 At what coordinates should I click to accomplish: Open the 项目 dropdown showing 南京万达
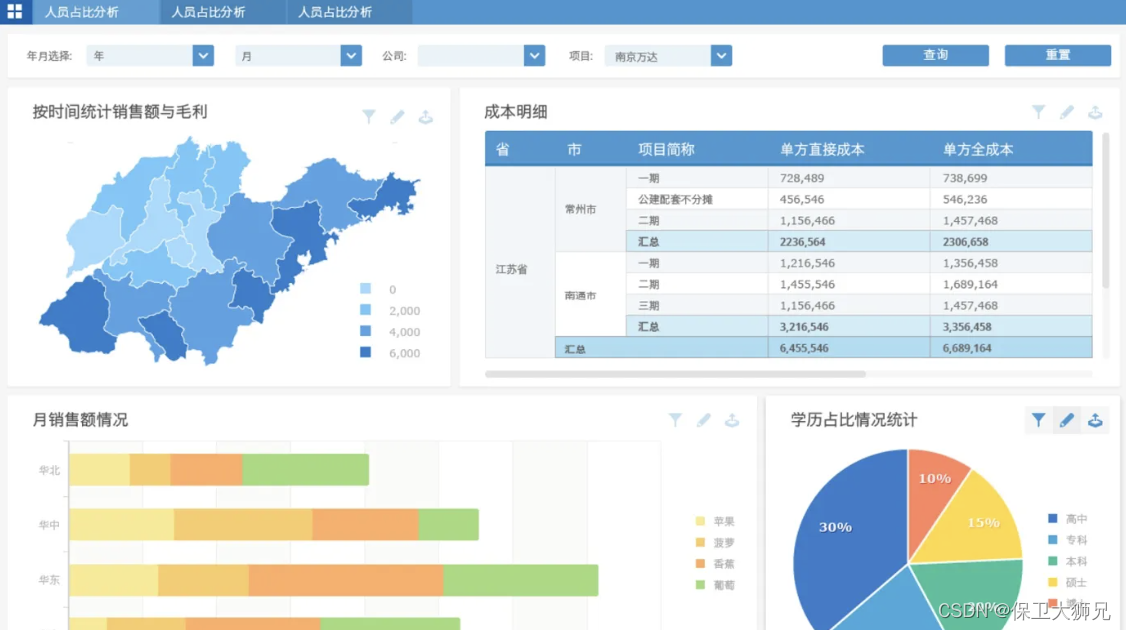click(668, 55)
